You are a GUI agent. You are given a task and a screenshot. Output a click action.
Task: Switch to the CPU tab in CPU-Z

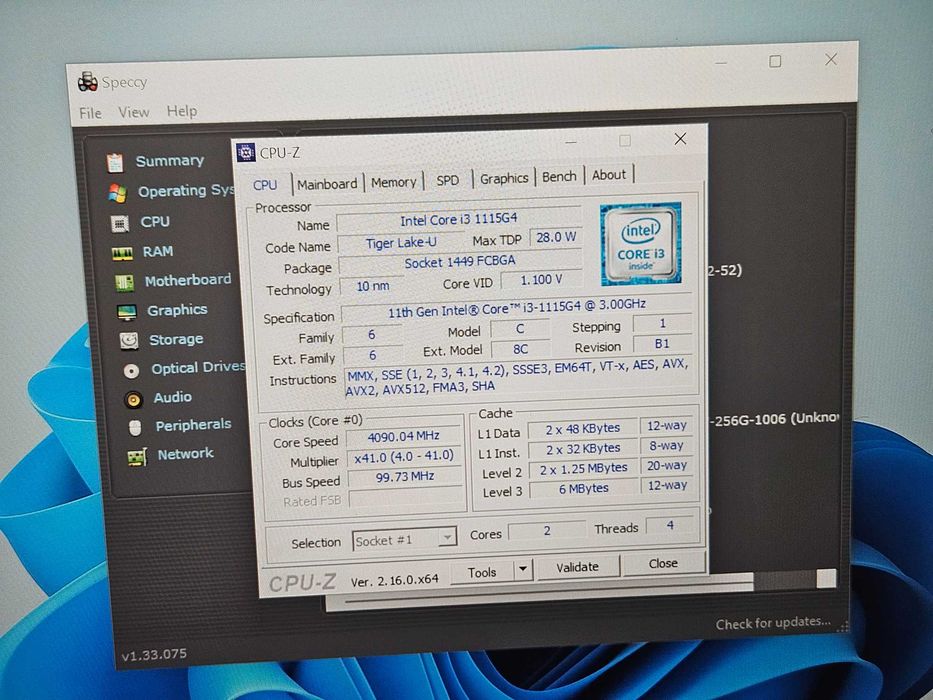(x=265, y=185)
